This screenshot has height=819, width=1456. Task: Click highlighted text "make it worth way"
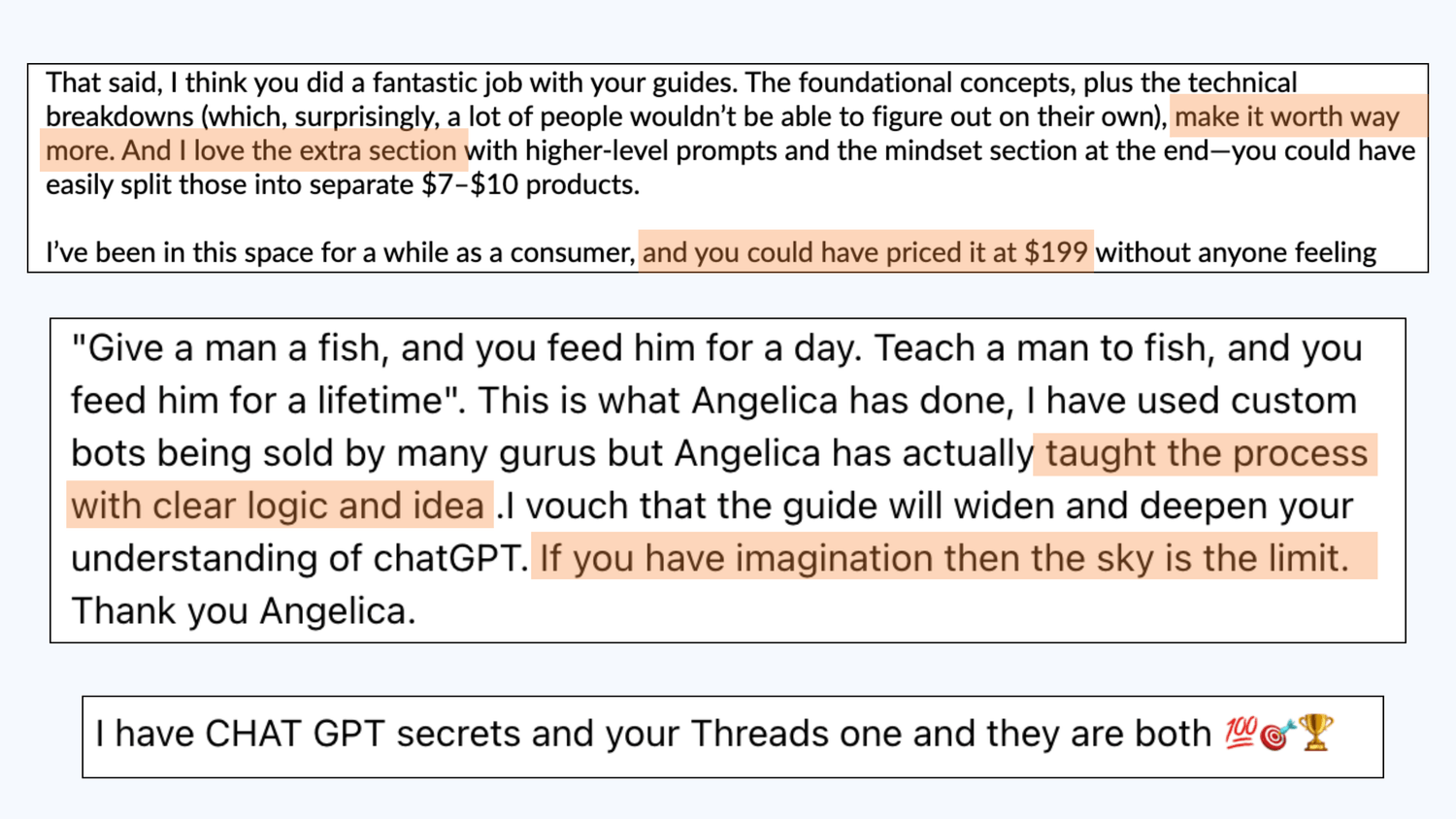(x=1286, y=116)
